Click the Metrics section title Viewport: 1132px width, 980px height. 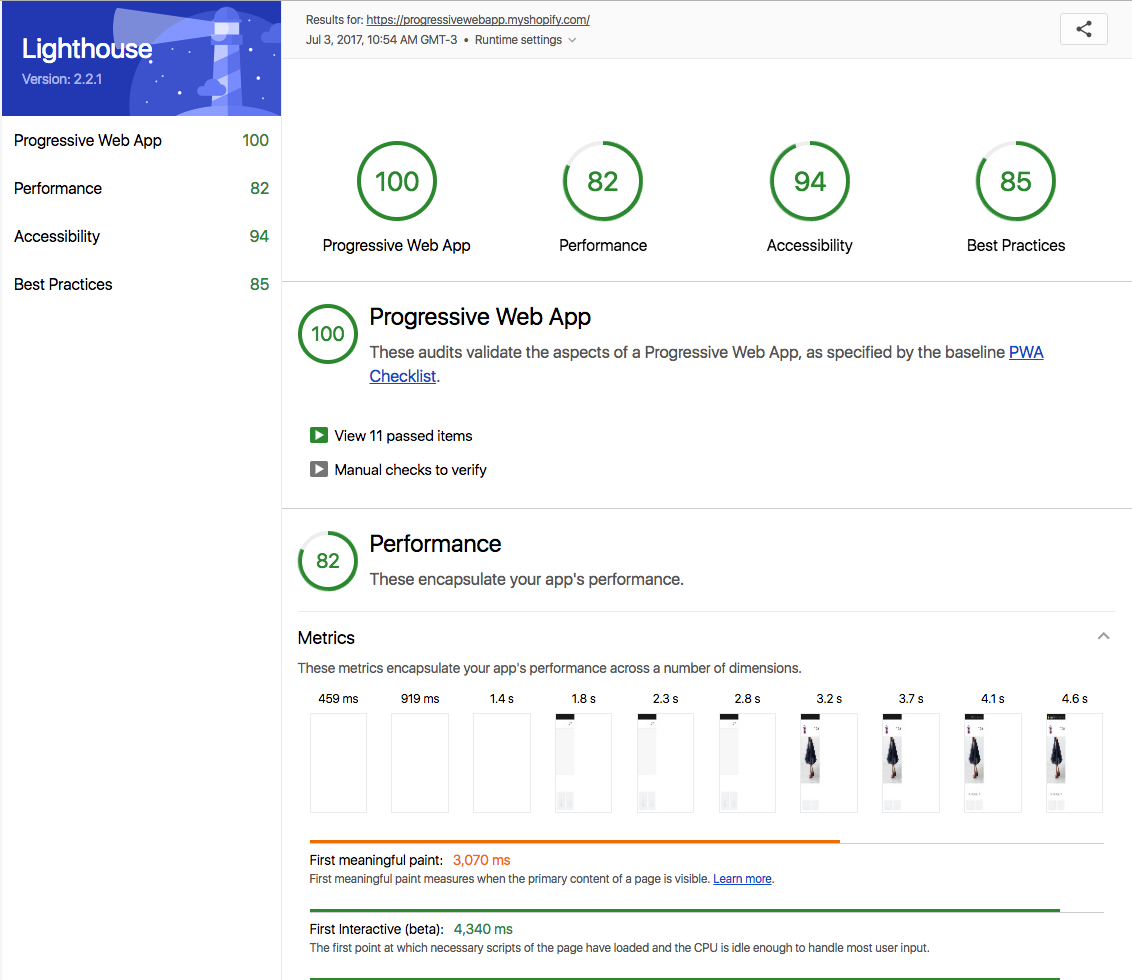(x=326, y=638)
